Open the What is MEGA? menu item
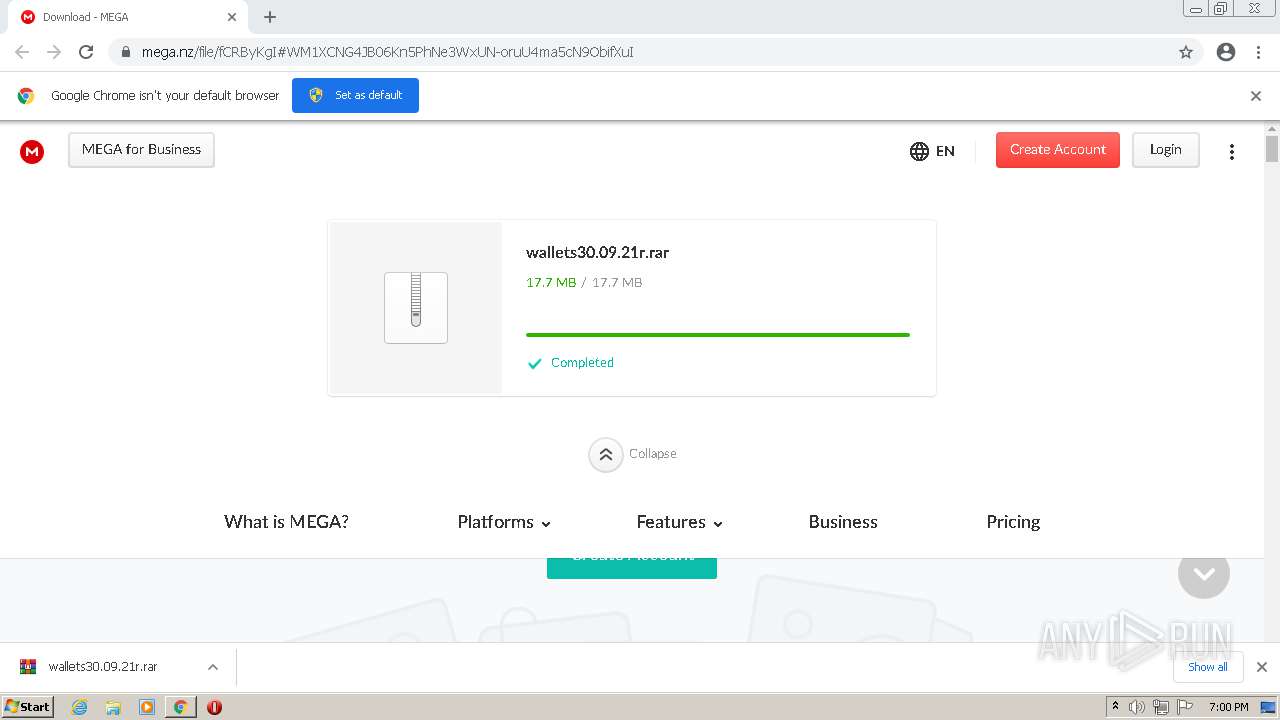This screenshot has height=720, width=1280. point(286,522)
